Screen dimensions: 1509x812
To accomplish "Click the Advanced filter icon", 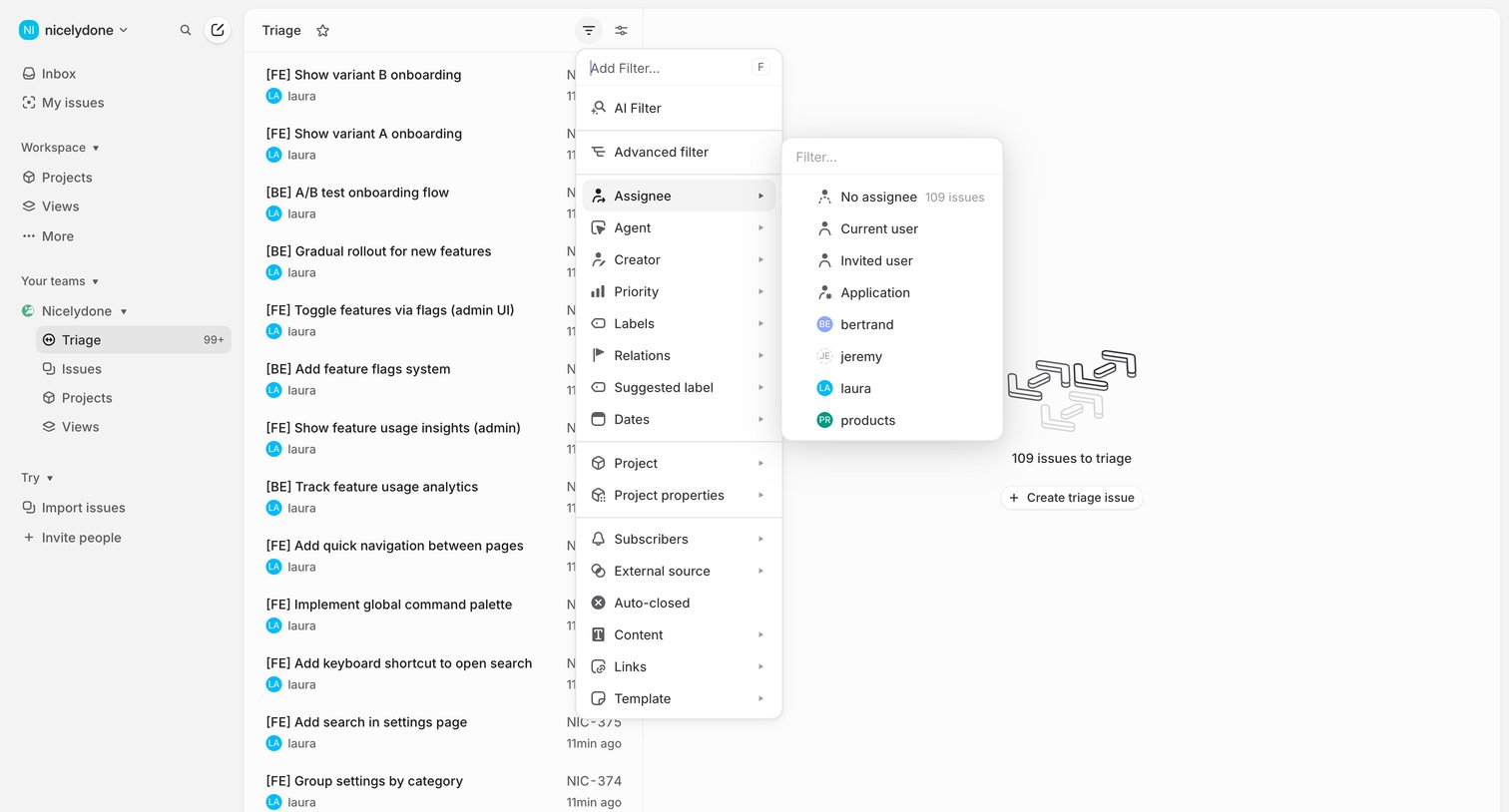I will (x=599, y=152).
